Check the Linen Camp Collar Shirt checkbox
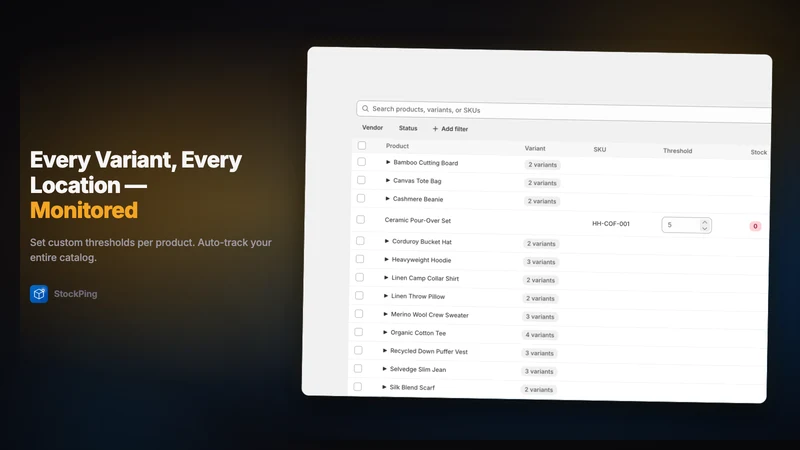The width and height of the screenshot is (800, 450). coord(359,278)
